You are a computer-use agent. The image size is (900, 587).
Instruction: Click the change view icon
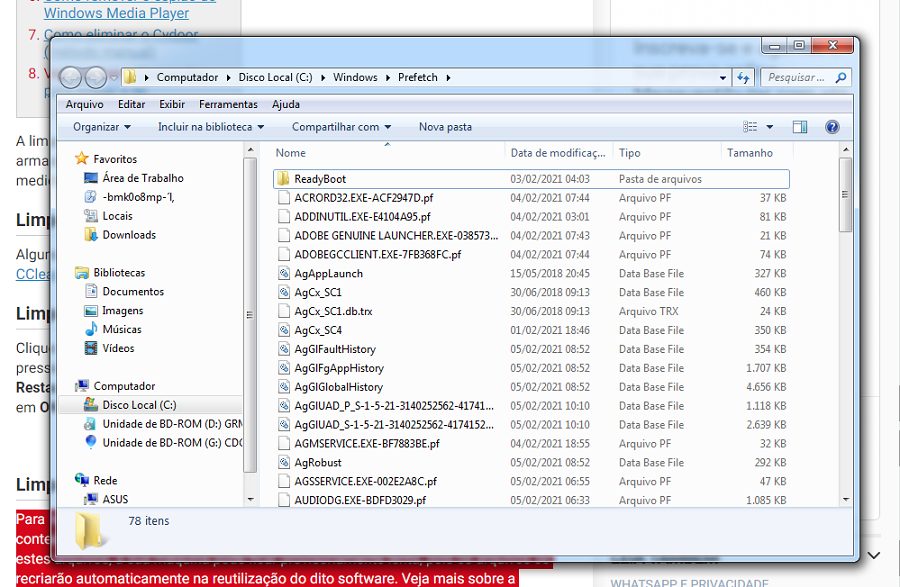(750, 127)
